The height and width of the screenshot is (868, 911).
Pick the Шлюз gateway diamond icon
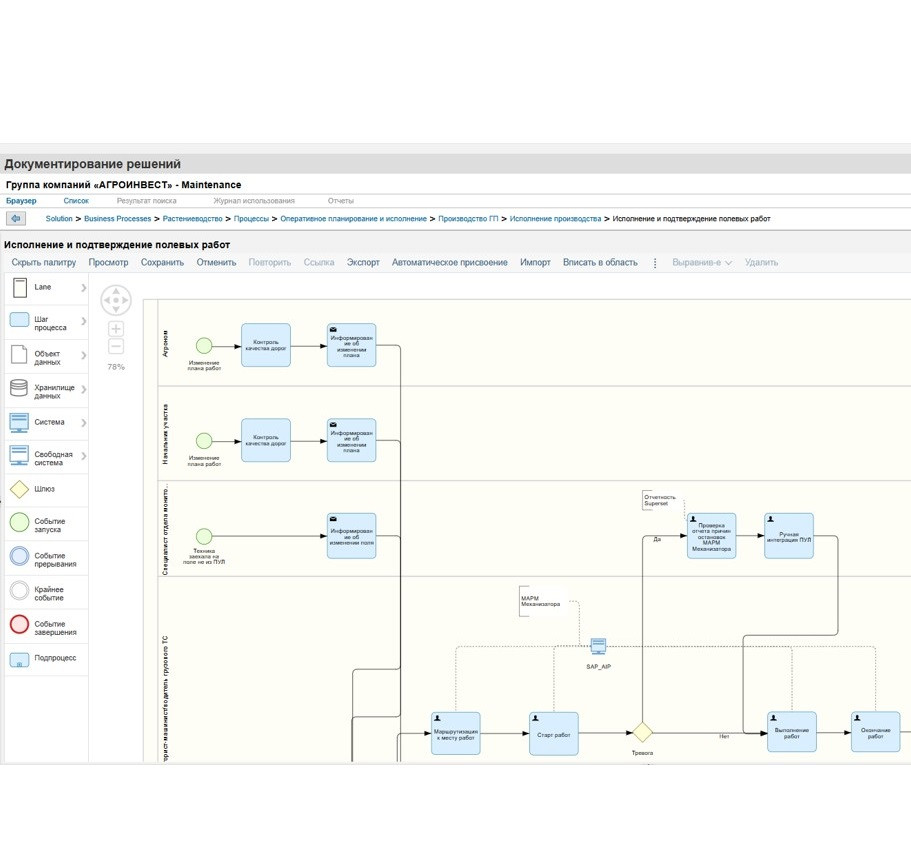tap(19, 490)
